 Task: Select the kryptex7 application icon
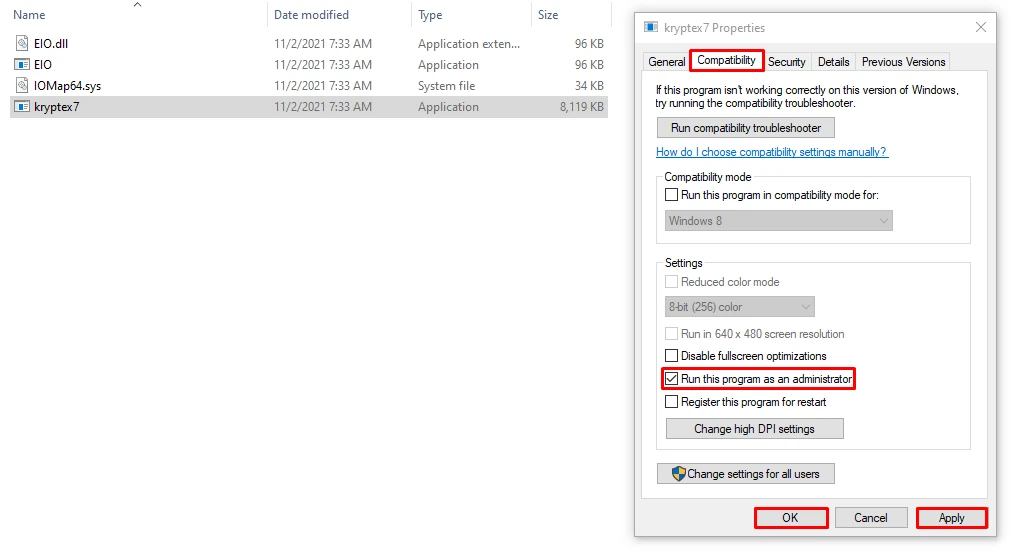[x=23, y=107]
